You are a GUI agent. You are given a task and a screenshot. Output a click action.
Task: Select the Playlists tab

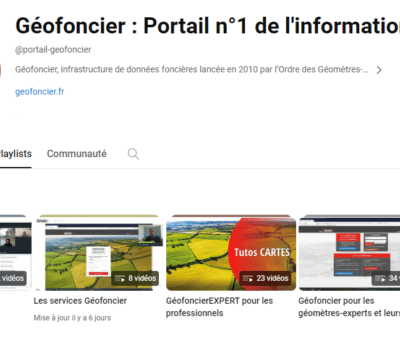(x=15, y=154)
